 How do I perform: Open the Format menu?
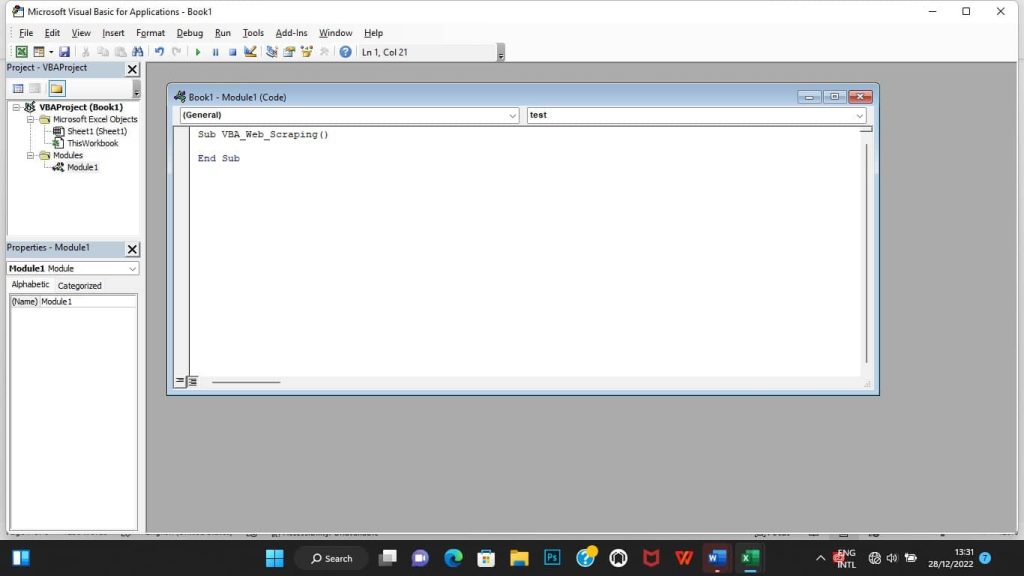[x=150, y=33]
